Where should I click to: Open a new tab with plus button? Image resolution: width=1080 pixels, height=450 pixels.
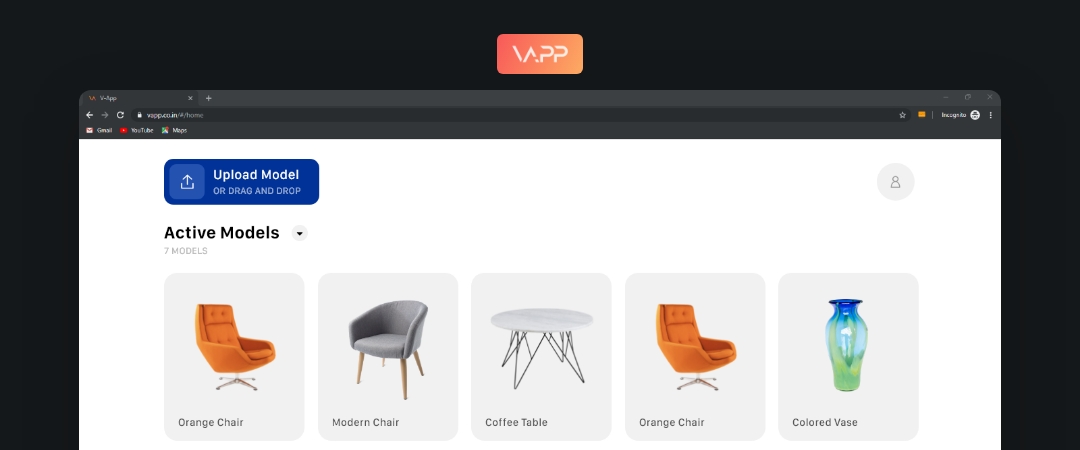pyautogui.click(x=209, y=98)
